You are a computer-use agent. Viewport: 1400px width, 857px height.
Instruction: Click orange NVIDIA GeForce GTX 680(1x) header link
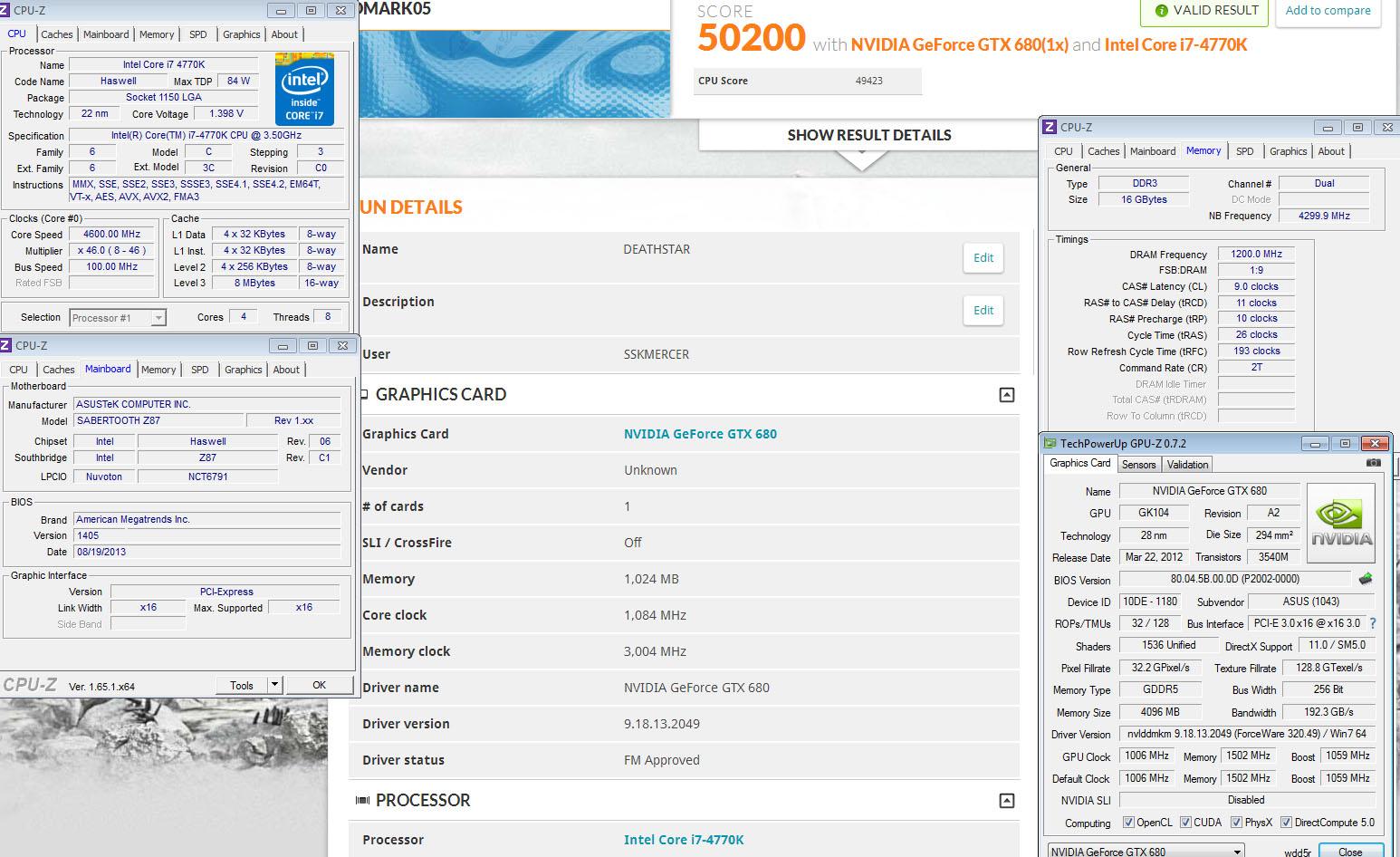coord(960,44)
